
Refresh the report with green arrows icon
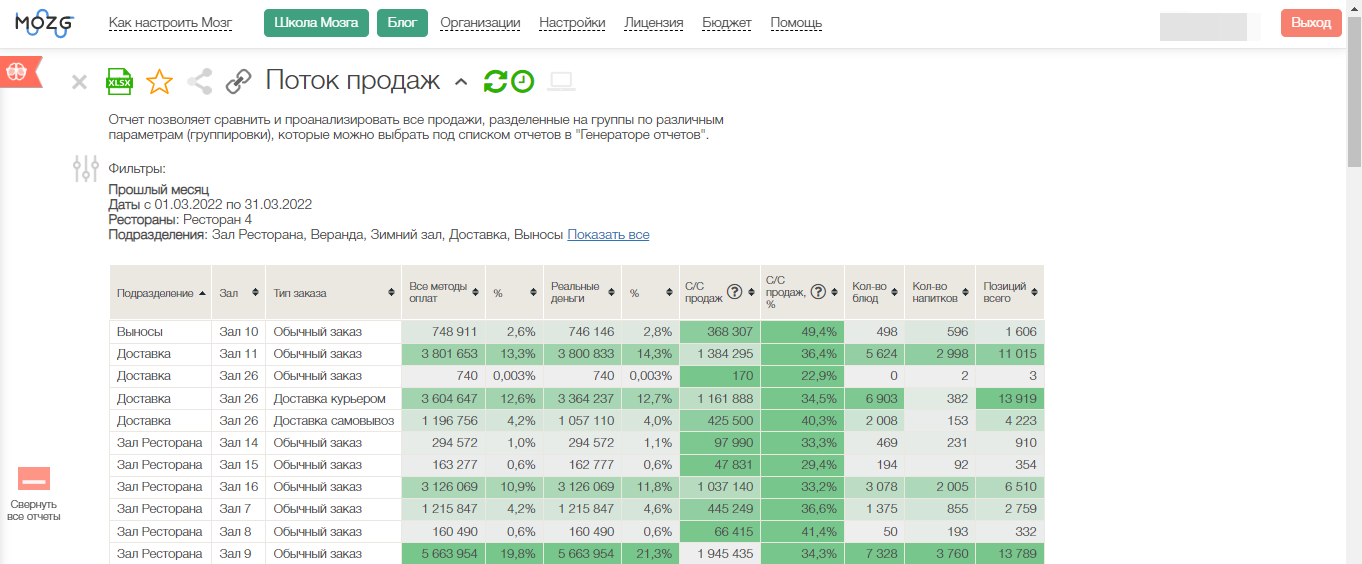tap(495, 82)
